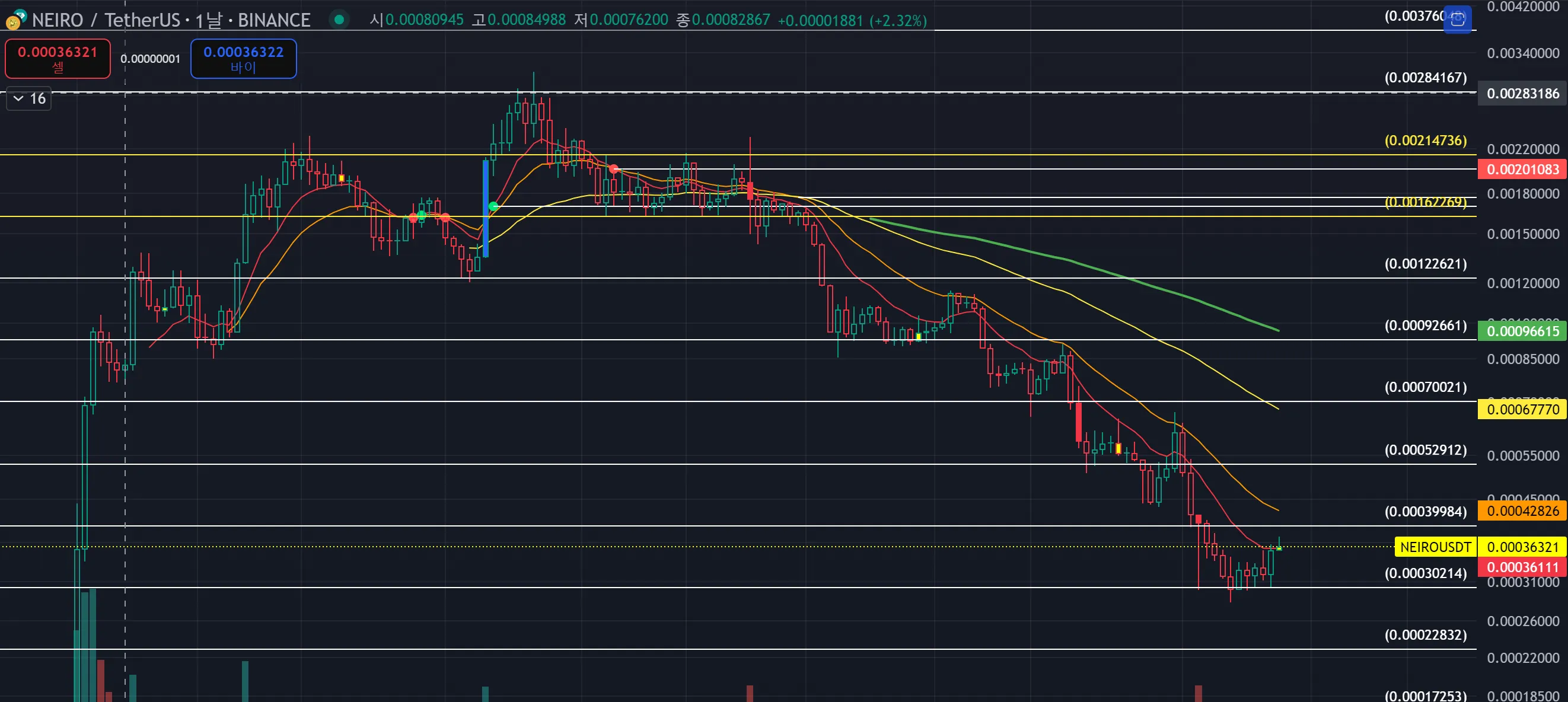The image size is (1568, 702).
Task: Click the 1날 interval label in title
Action: pos(208,20)
